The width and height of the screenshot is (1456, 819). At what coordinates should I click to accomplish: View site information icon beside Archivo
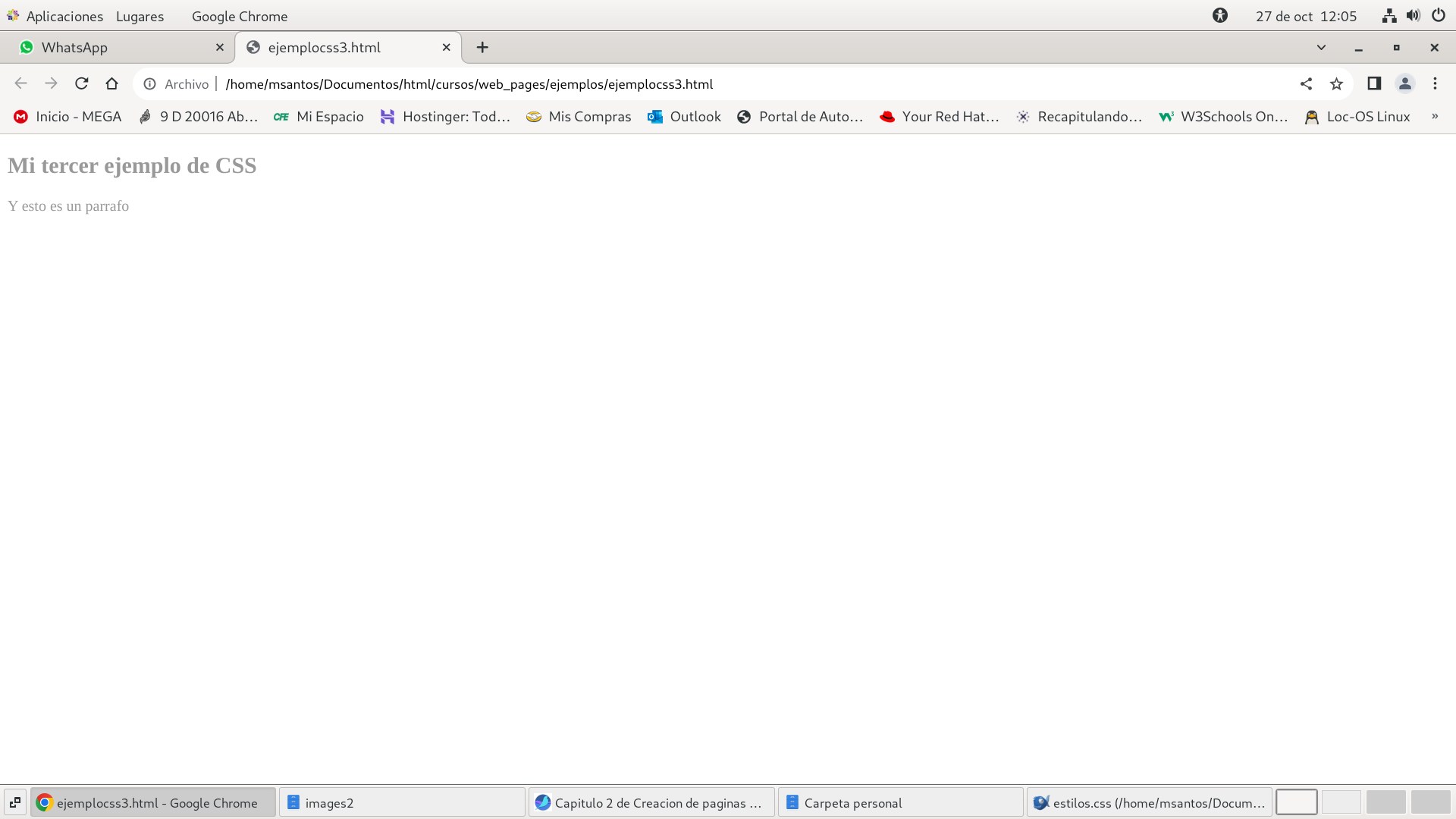pos(150,84)
